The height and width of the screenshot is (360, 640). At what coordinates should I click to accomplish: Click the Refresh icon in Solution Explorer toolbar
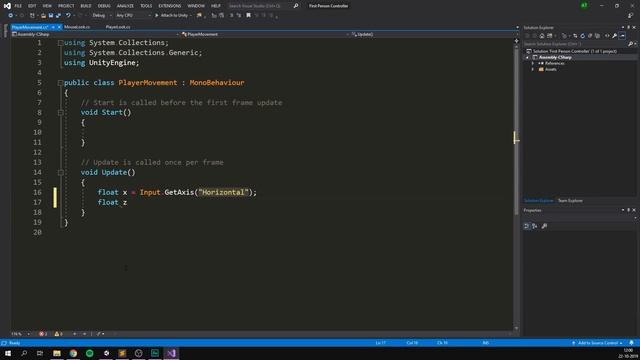[x=582, y=36]
